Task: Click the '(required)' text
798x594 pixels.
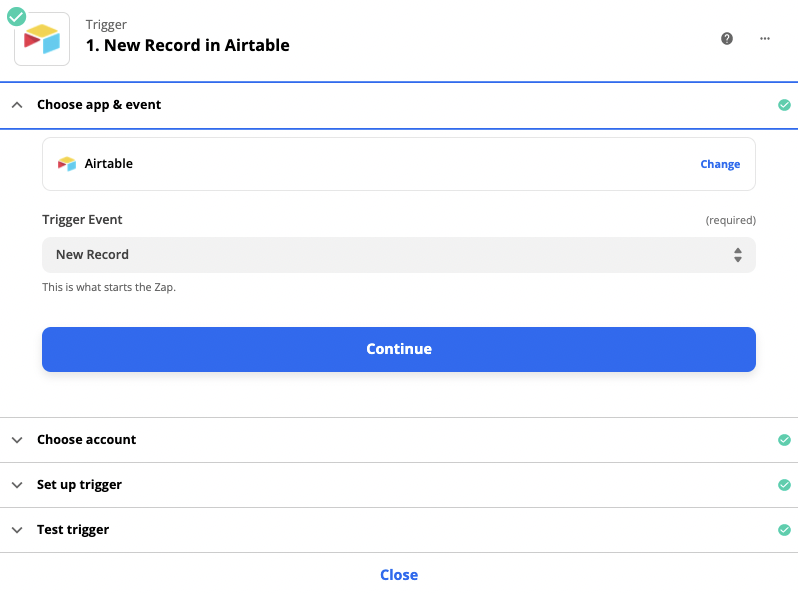Action: point(730,220)
